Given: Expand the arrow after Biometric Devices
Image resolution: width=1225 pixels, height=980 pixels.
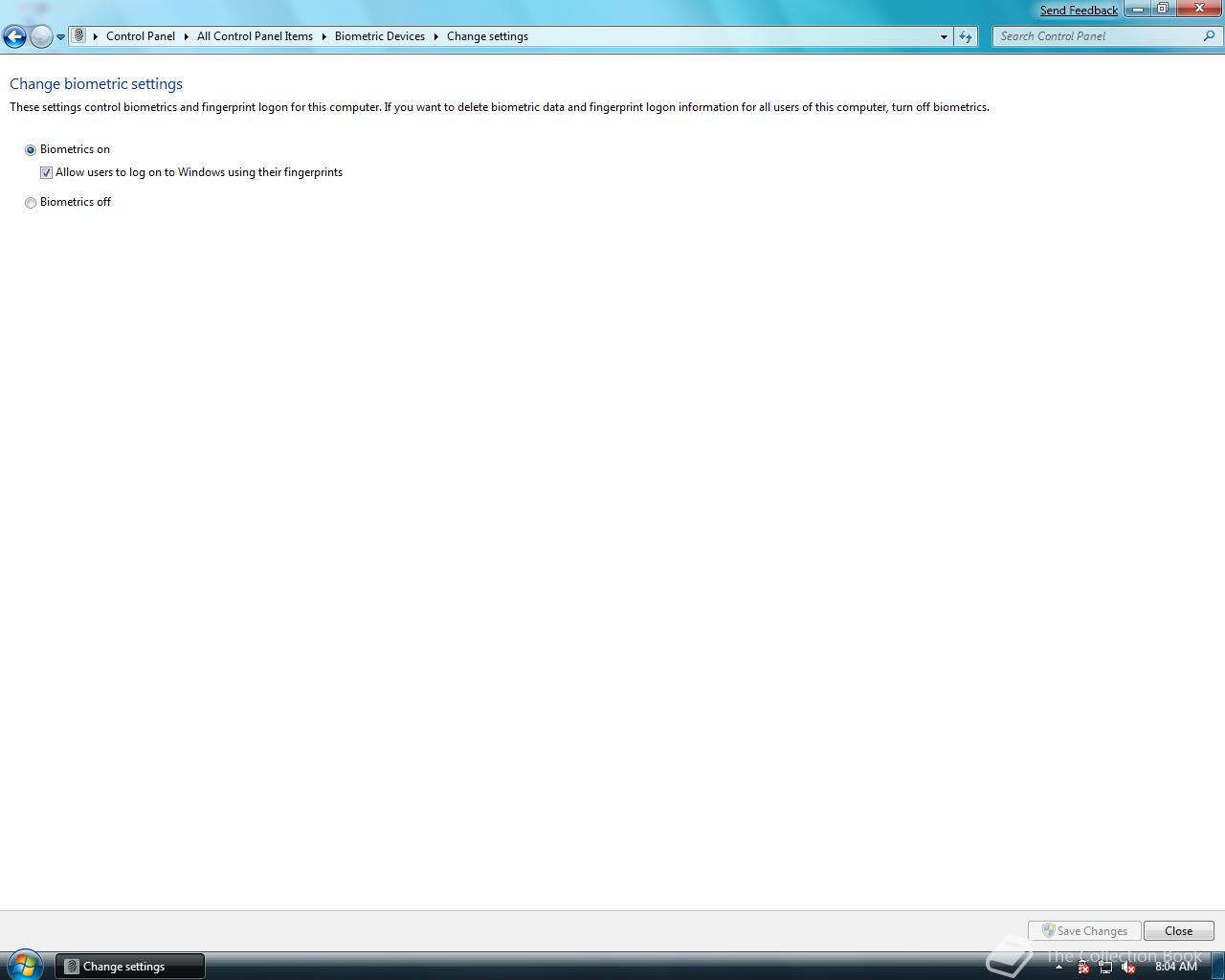Looking at the screenshot, I should (x=436, y=36).
